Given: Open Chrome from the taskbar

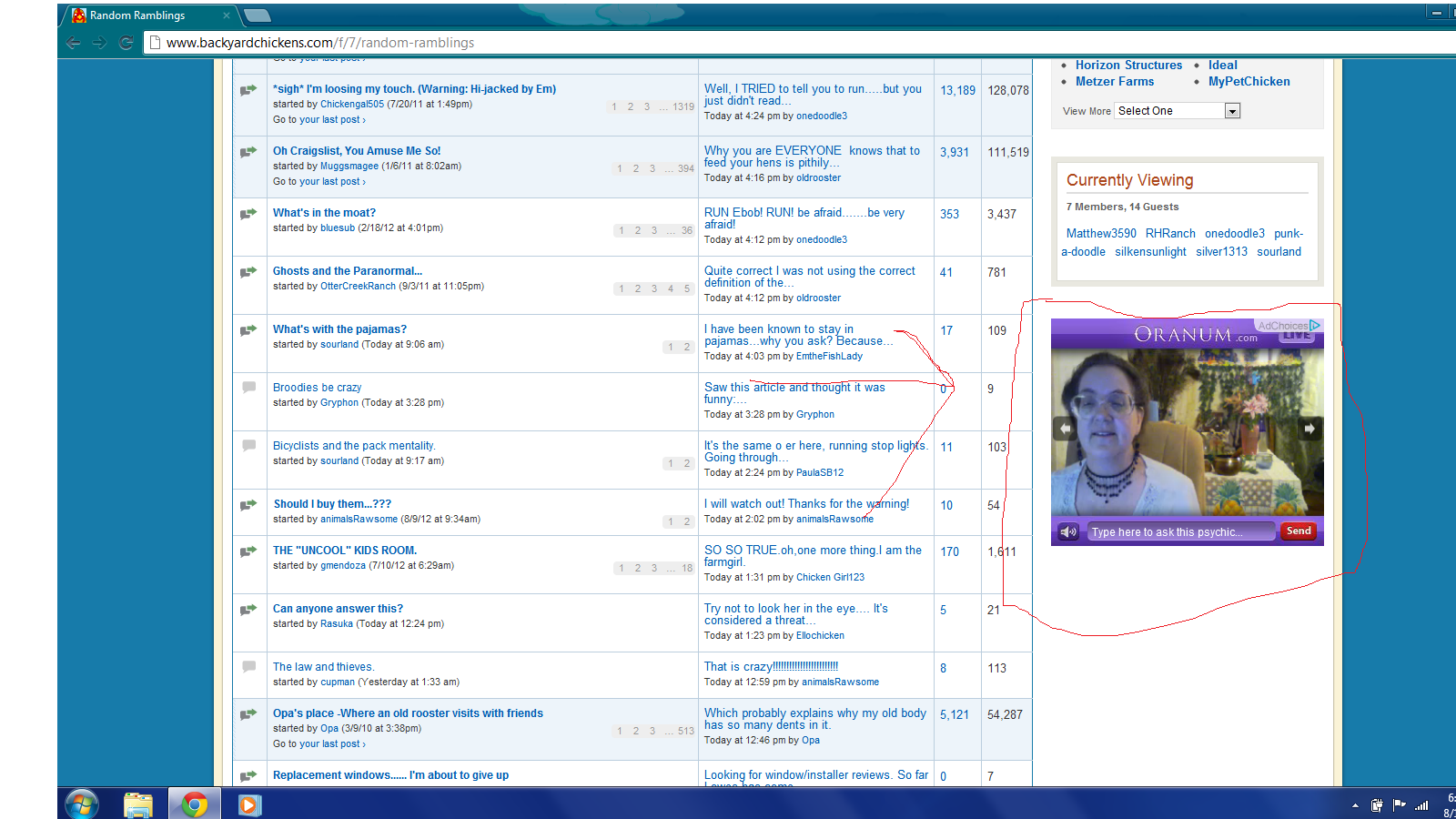Looking at the screenshot, I should (194, 804).
